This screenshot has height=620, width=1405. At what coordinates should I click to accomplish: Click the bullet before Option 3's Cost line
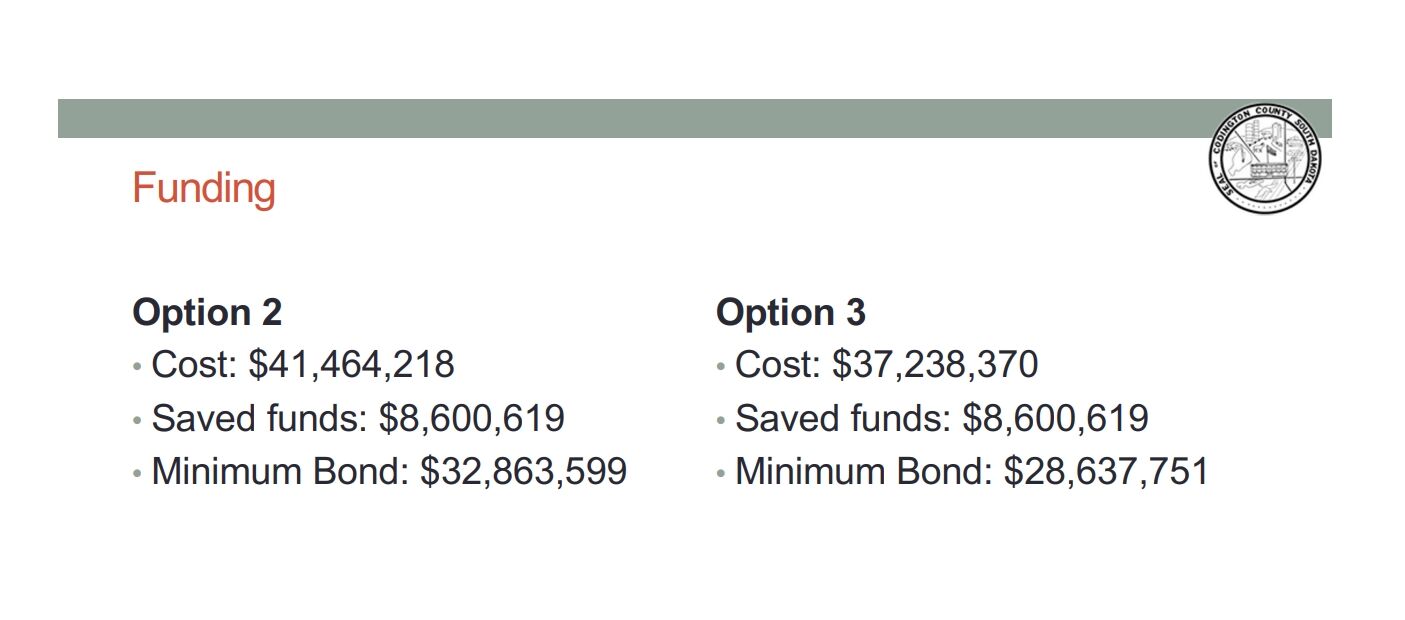point(721,367)
